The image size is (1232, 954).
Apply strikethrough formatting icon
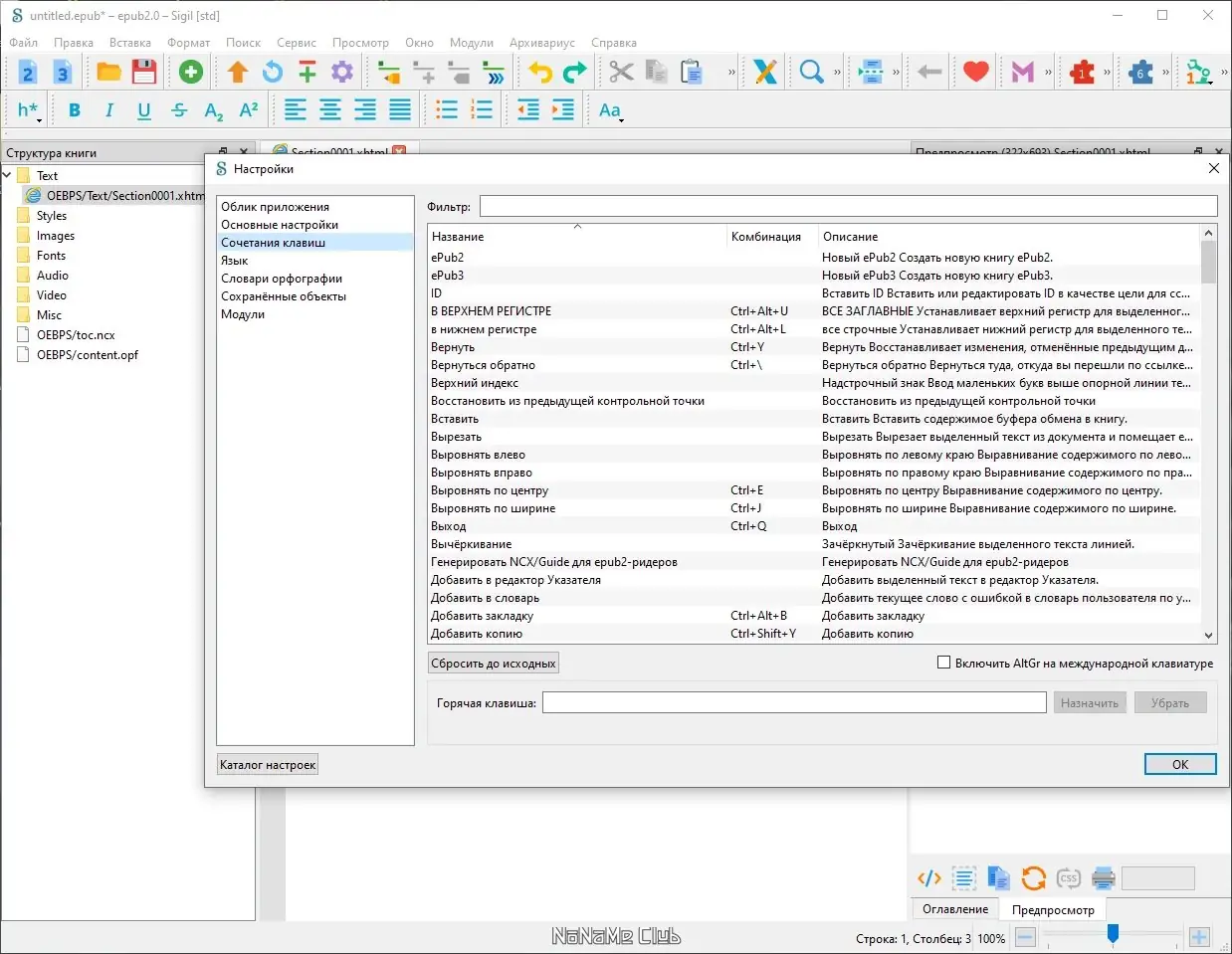pos(179,110)
